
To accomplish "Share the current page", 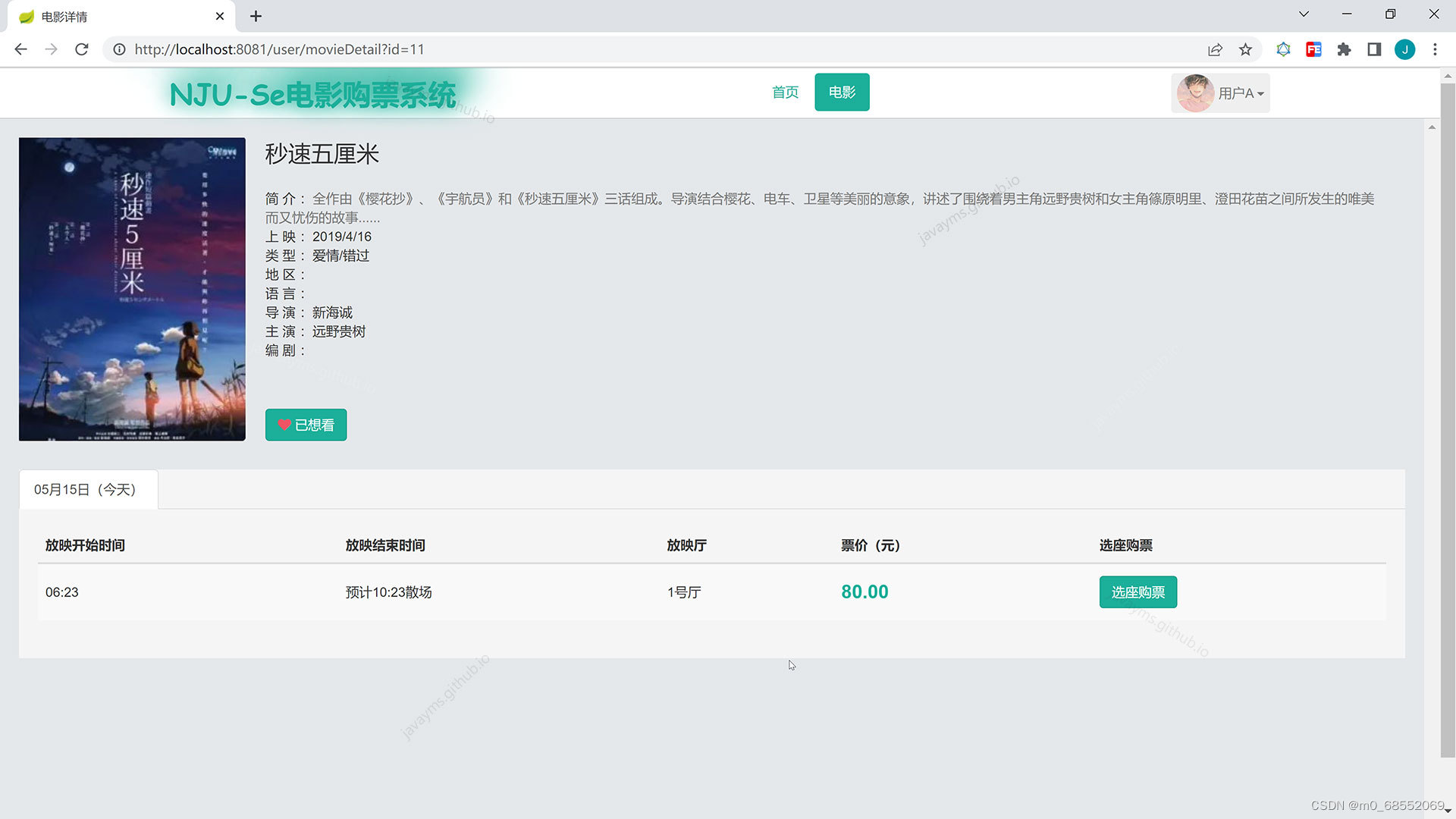I will coord(1215,49).
